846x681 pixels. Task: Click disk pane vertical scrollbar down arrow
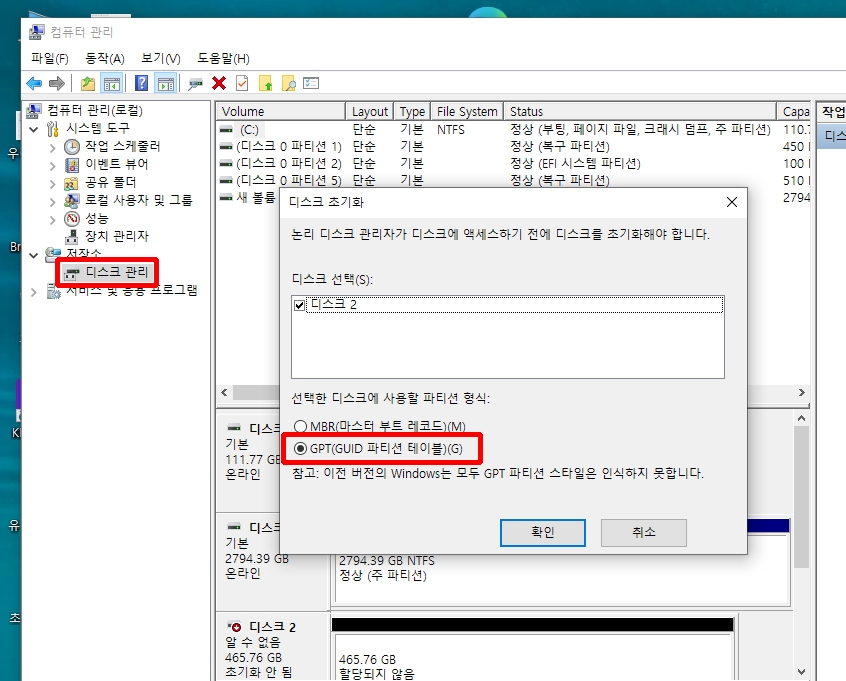(801, 672)
